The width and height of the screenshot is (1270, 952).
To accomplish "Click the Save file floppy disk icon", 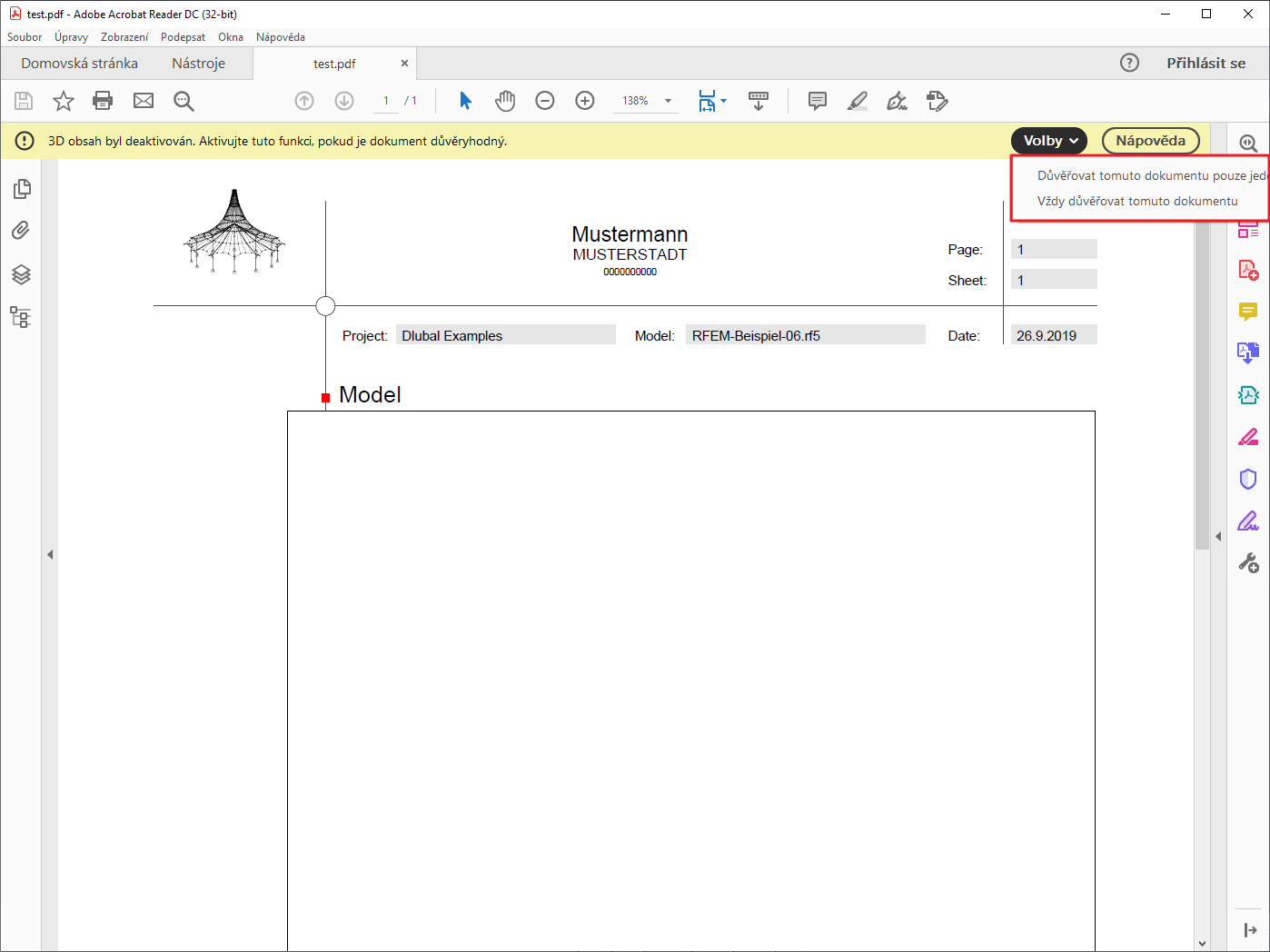I will [24, 101].
